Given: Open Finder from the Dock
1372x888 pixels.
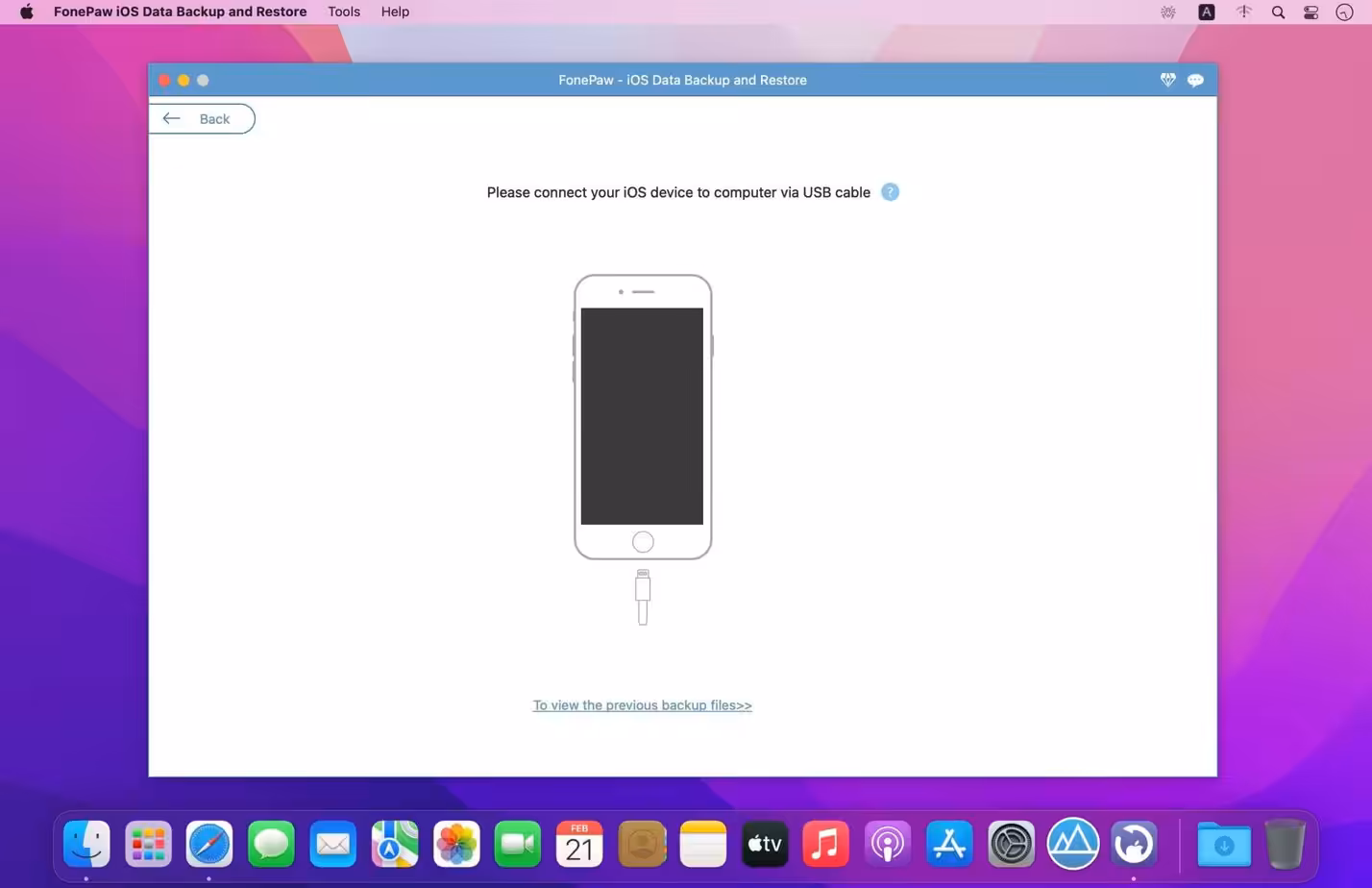Looking at the screenshot, I should coord(86,844).
